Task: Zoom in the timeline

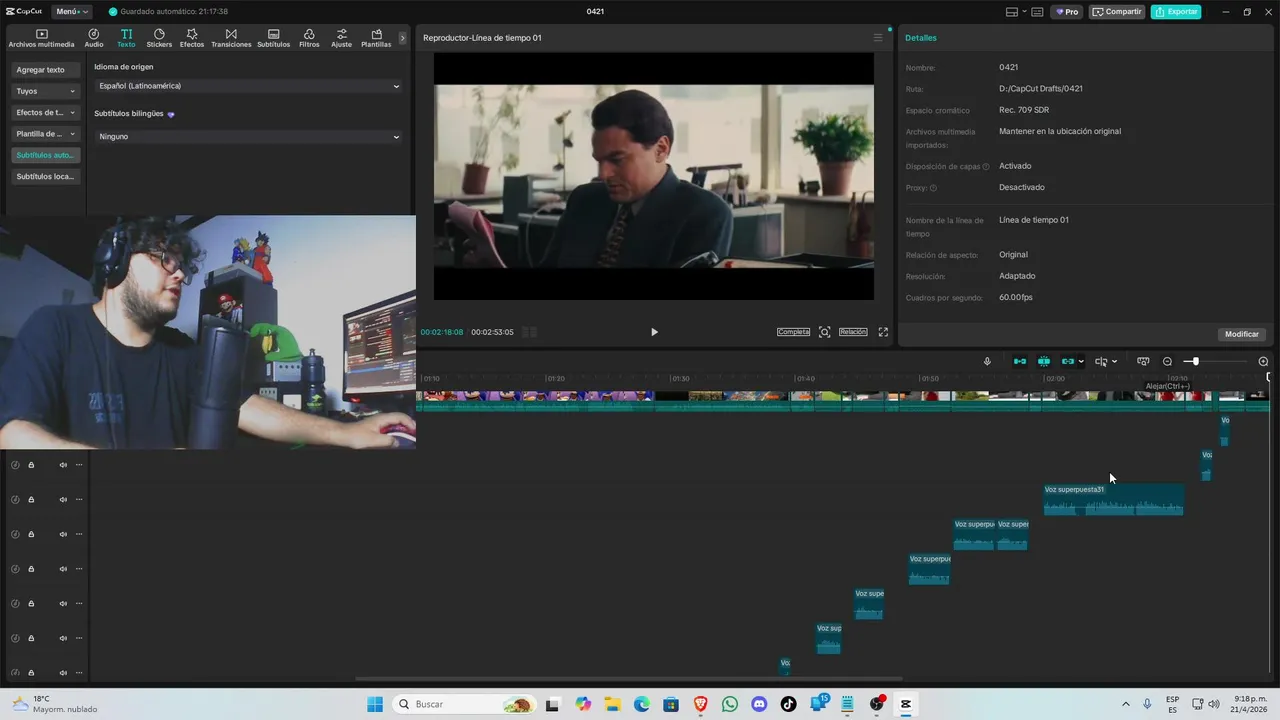Action: (1263, 361)
